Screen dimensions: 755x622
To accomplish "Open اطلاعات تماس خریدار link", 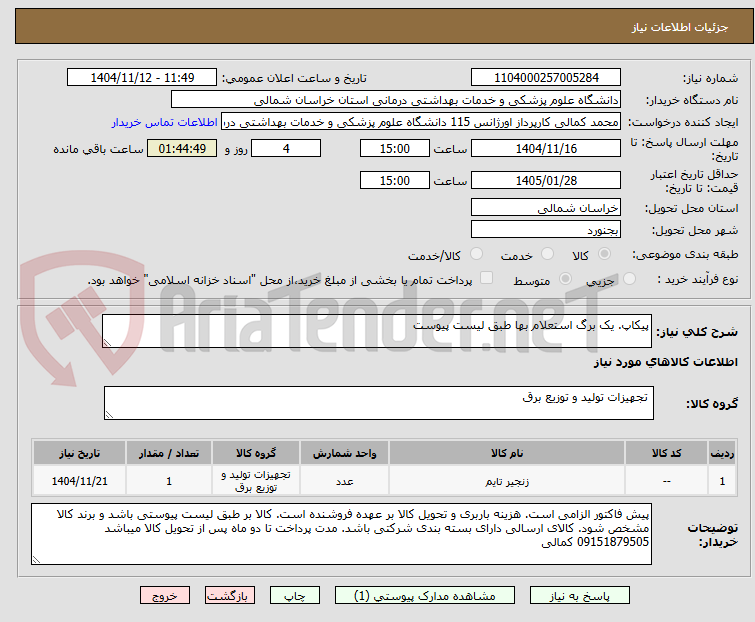I will click(165, 122).
